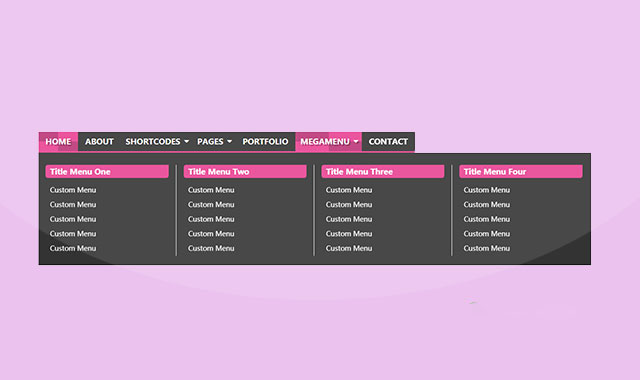Expand the SHORTCODES dropdown arrow

[x=187, y=142]
